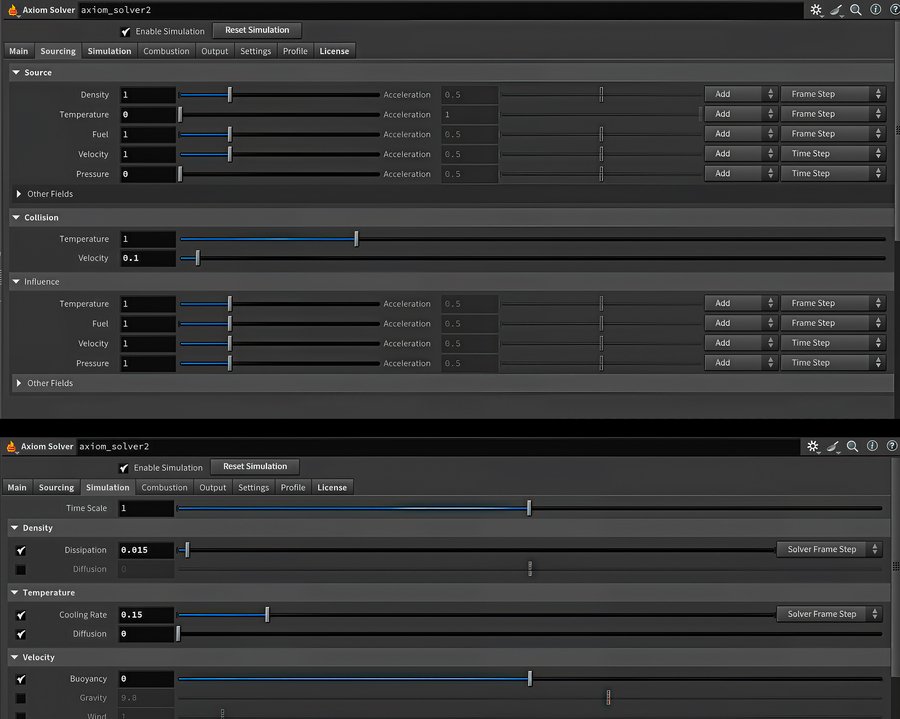
Task: Click node name field axiom_solver2 in top panel
Action: 439,10
